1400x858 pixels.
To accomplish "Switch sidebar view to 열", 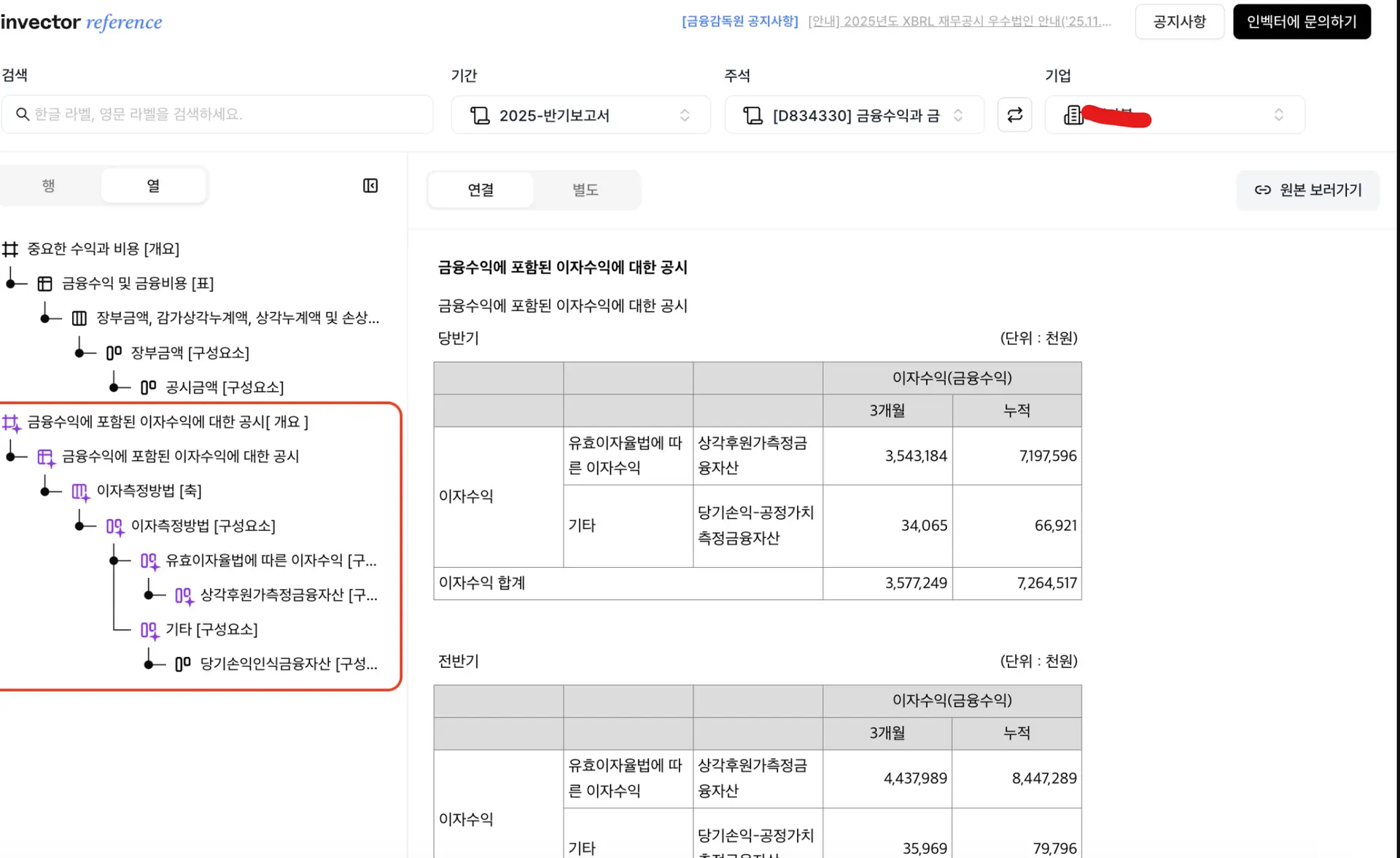I will pyautogui.click(x=153, y=186).
